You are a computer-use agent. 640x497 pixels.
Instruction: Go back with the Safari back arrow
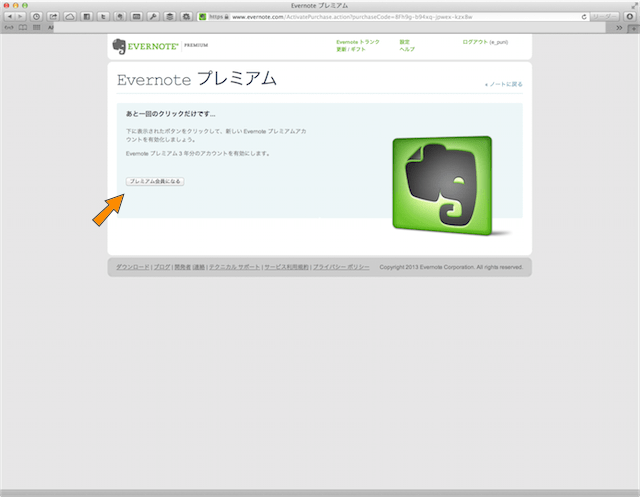point(9,17)
